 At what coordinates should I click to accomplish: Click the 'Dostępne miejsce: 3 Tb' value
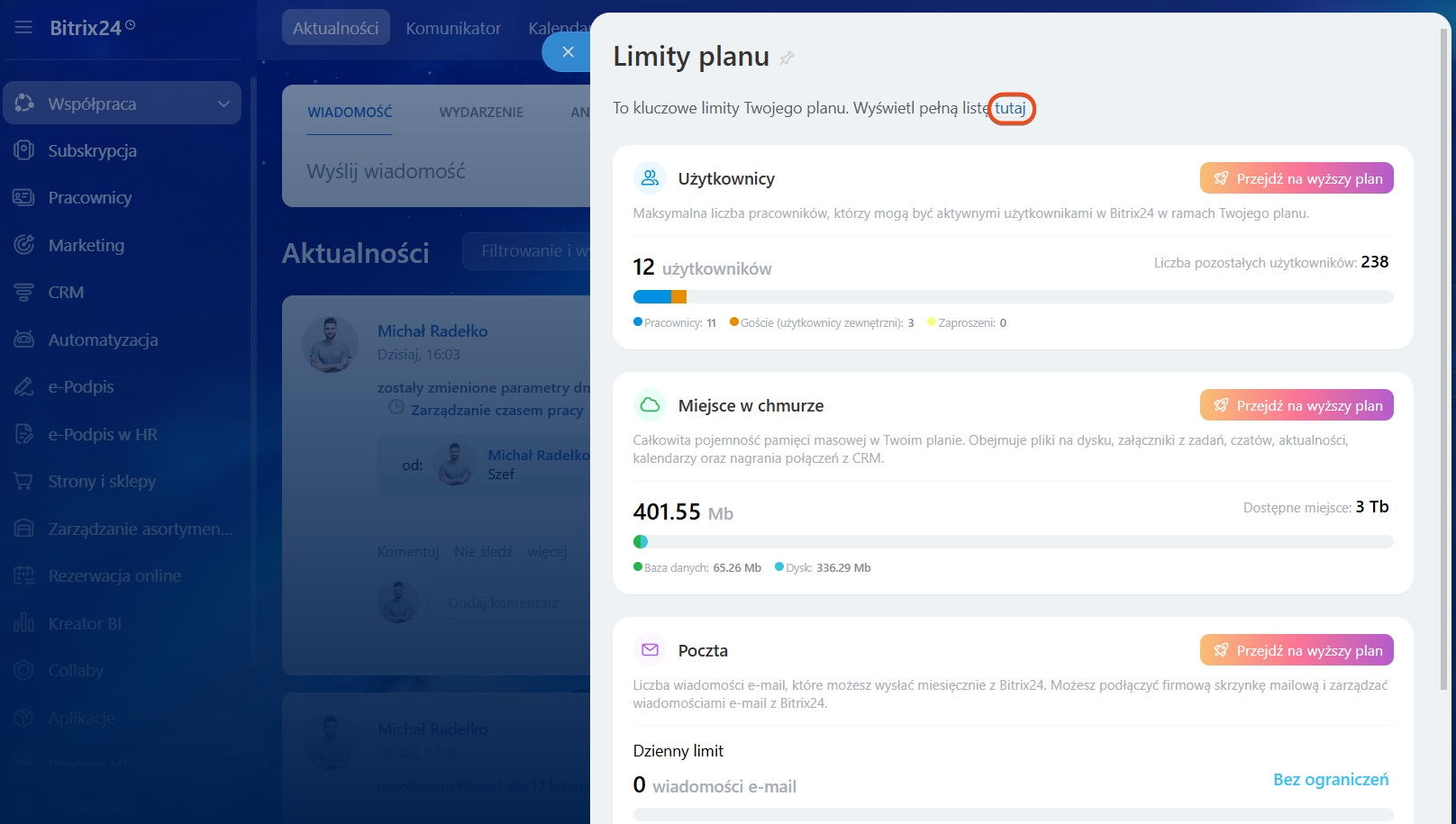click(x=1315, y=507)
